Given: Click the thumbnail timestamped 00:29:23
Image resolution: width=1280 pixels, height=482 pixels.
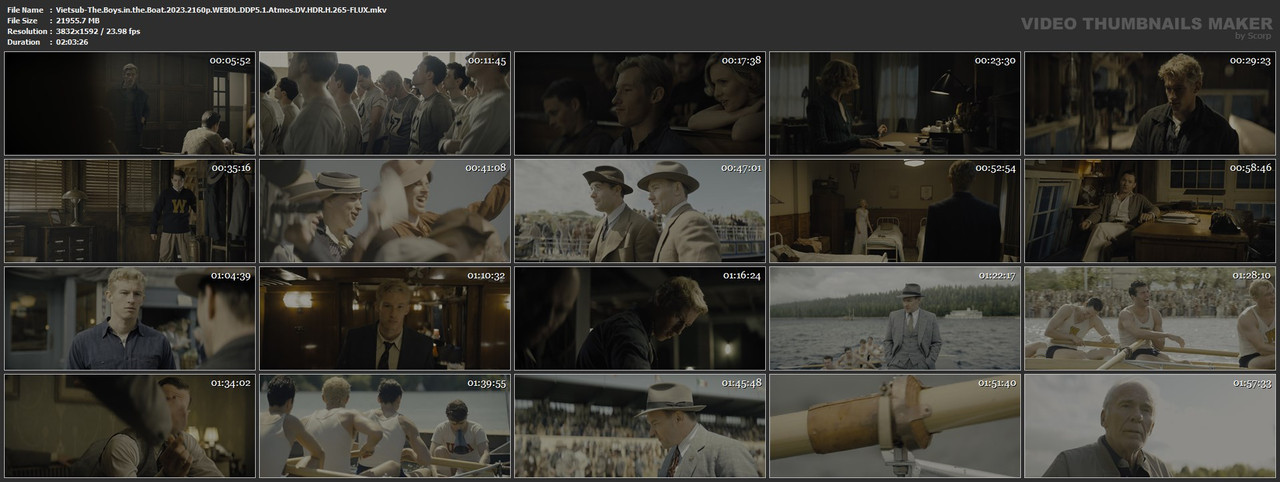Looking at the screenshot, I should [x=1150, y=103].
